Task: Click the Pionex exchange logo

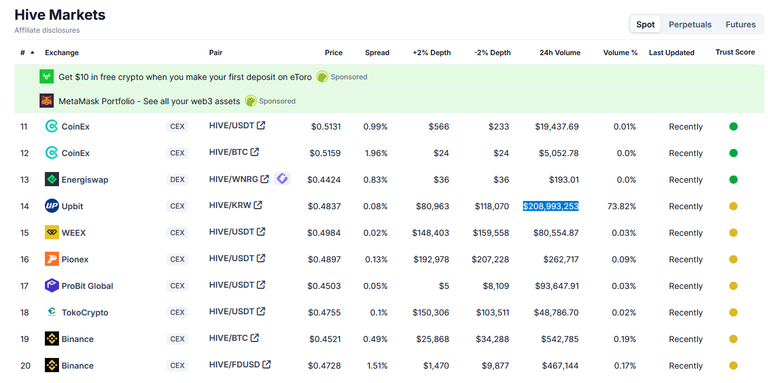Action: tap(51, 259)
